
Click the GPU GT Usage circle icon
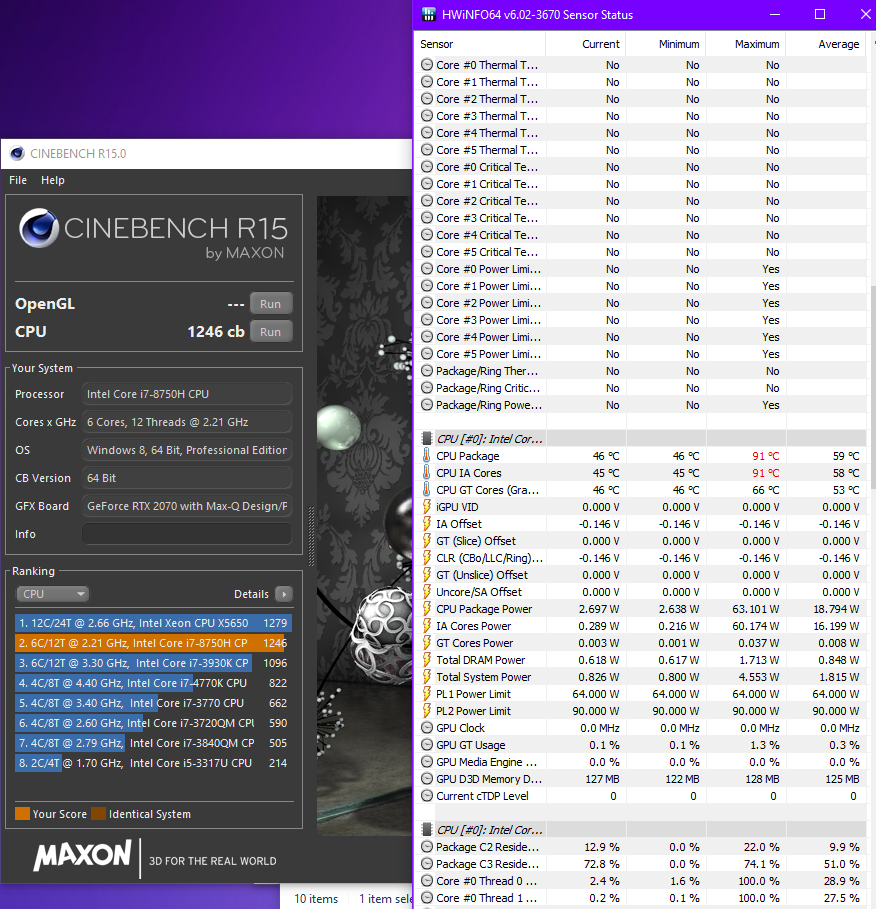[x=427, y=745]
